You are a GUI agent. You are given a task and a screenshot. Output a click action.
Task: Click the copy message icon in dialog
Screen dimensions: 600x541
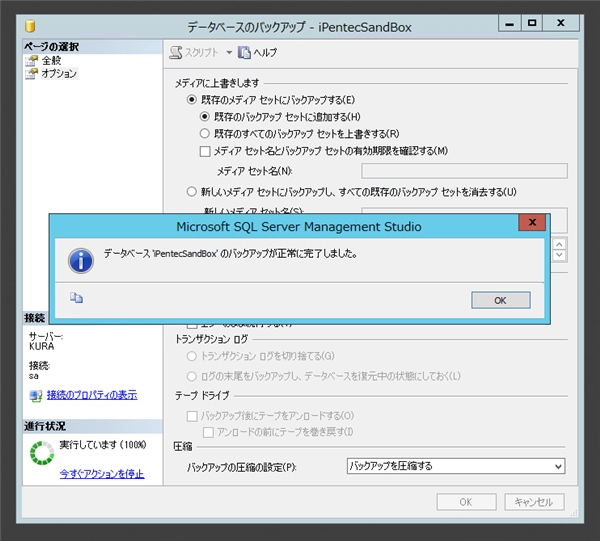76,297
